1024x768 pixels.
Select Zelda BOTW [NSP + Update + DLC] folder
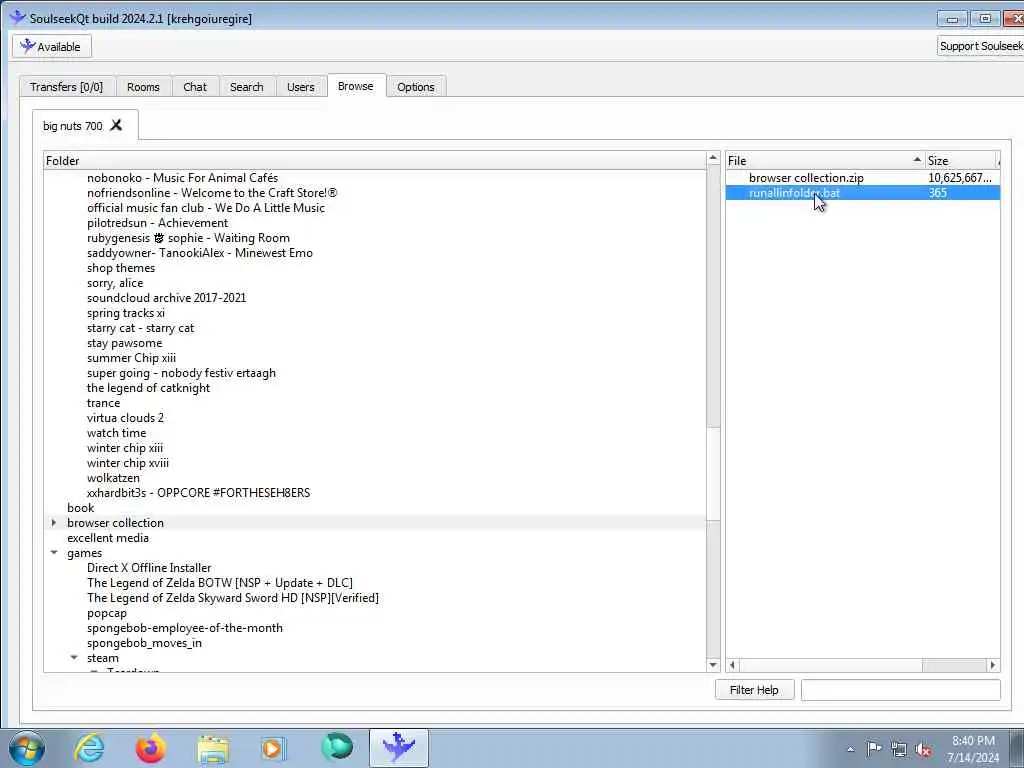point(219,583)
